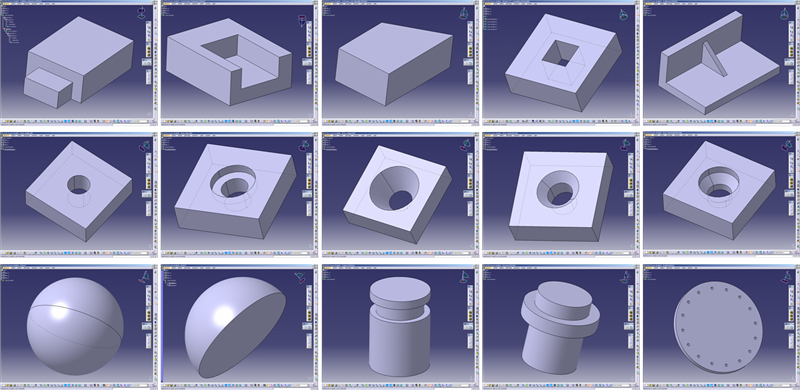
Task: Click the compass in the bolt-hole disc screenshot
Action: click(x=786, y=278)
